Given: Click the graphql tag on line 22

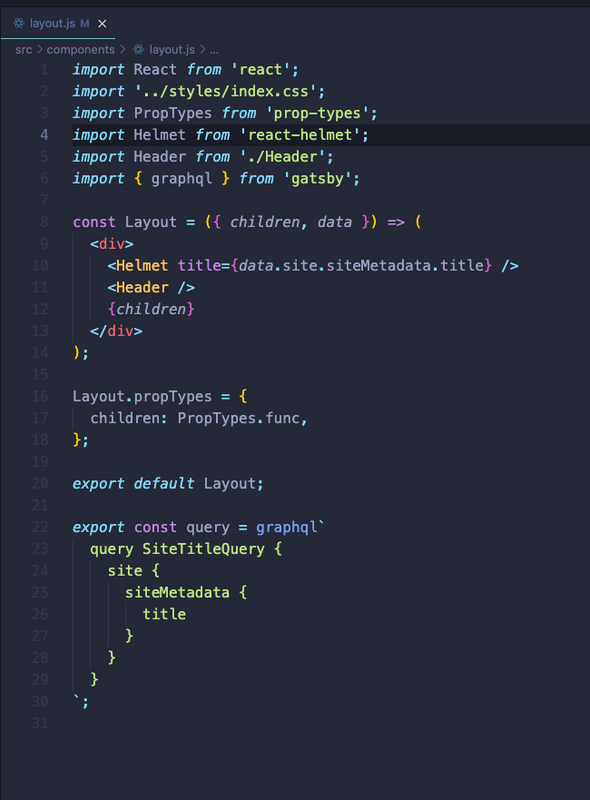Looking at the screenshot, I should pos(286,527).
